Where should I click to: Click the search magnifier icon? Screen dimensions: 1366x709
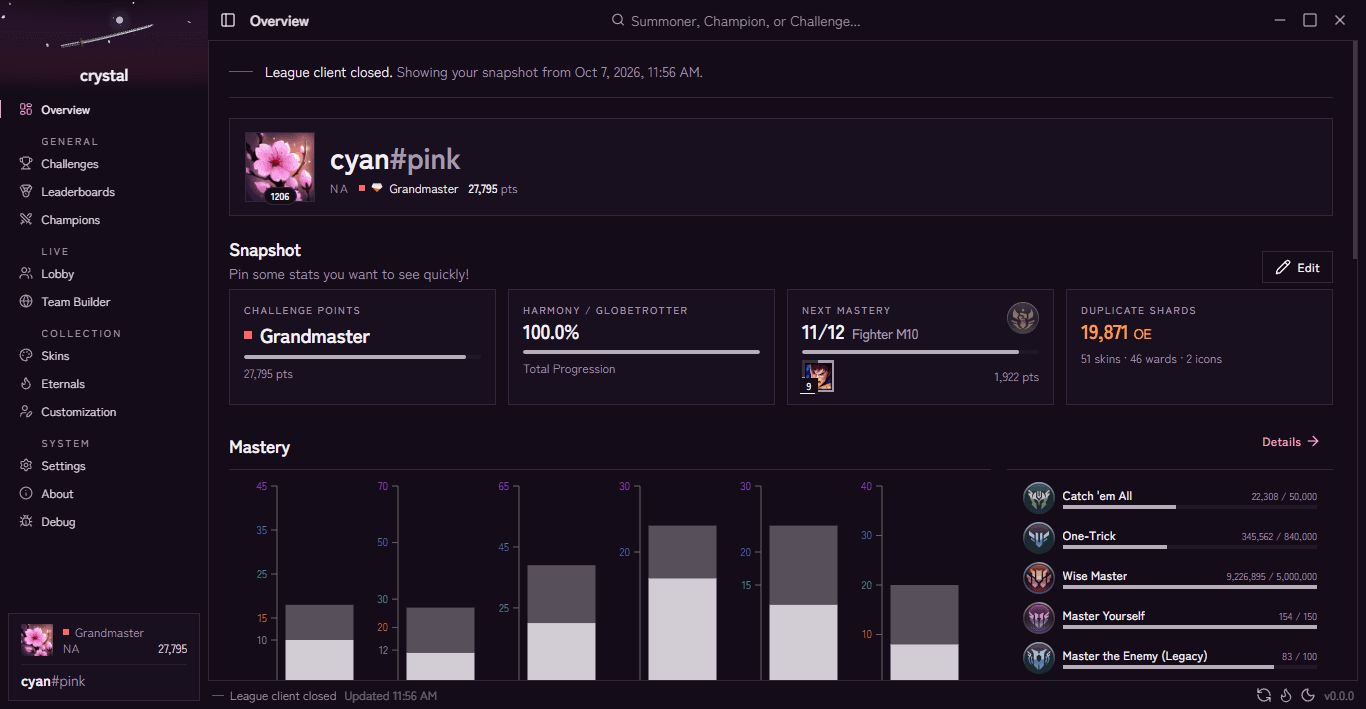tap(619, 21)
